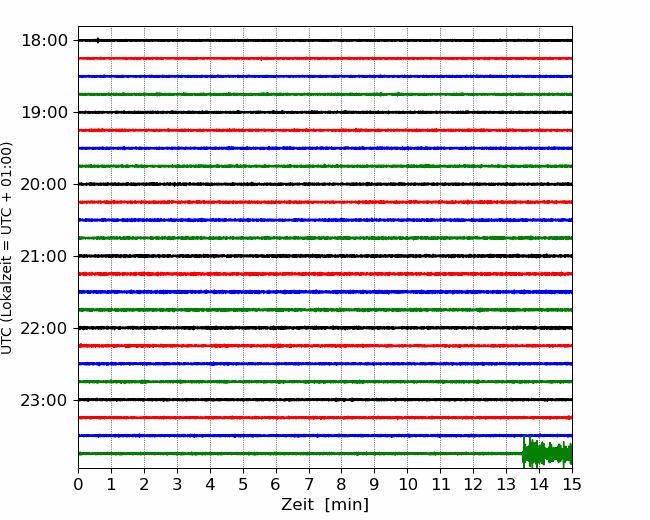
Task: Click the black trace at the 23:00 label
Action: pos(325,400)
